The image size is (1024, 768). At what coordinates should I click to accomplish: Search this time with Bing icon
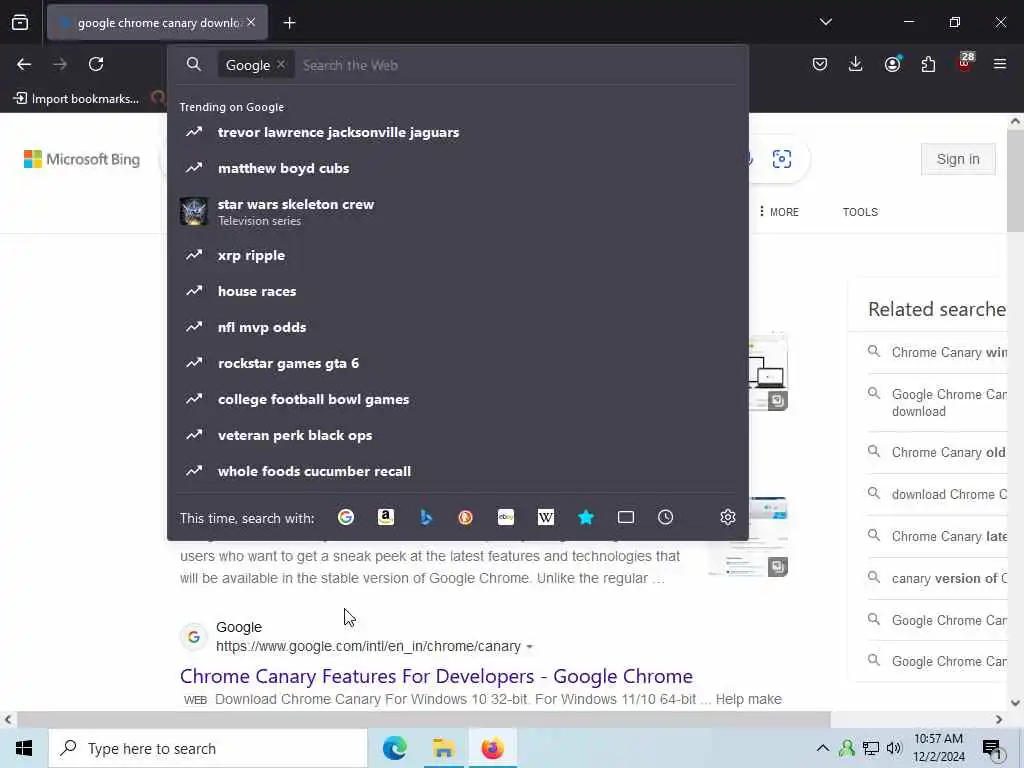pos(426,517)
